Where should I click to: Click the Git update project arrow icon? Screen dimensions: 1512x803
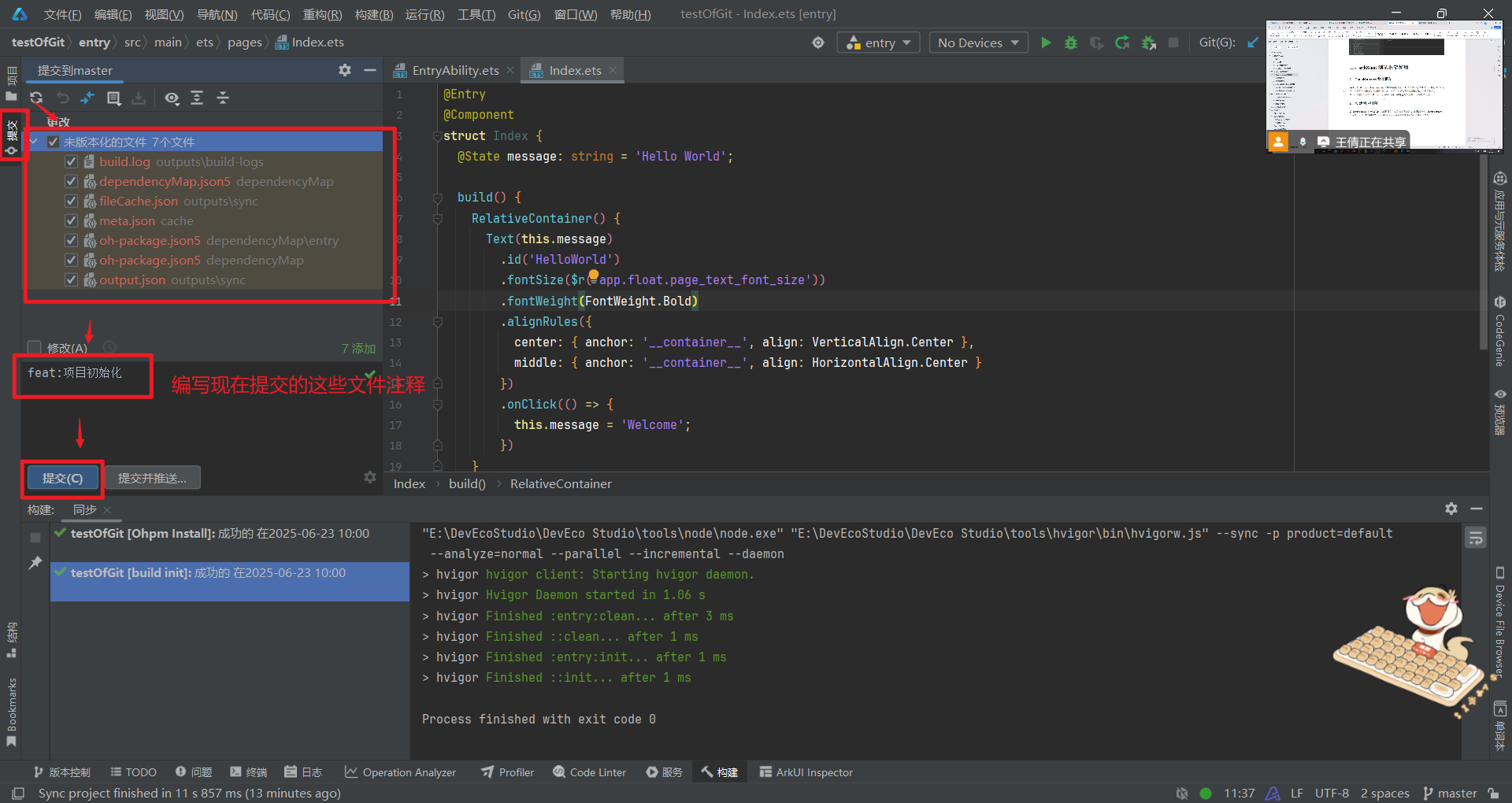click(1253, 43)
